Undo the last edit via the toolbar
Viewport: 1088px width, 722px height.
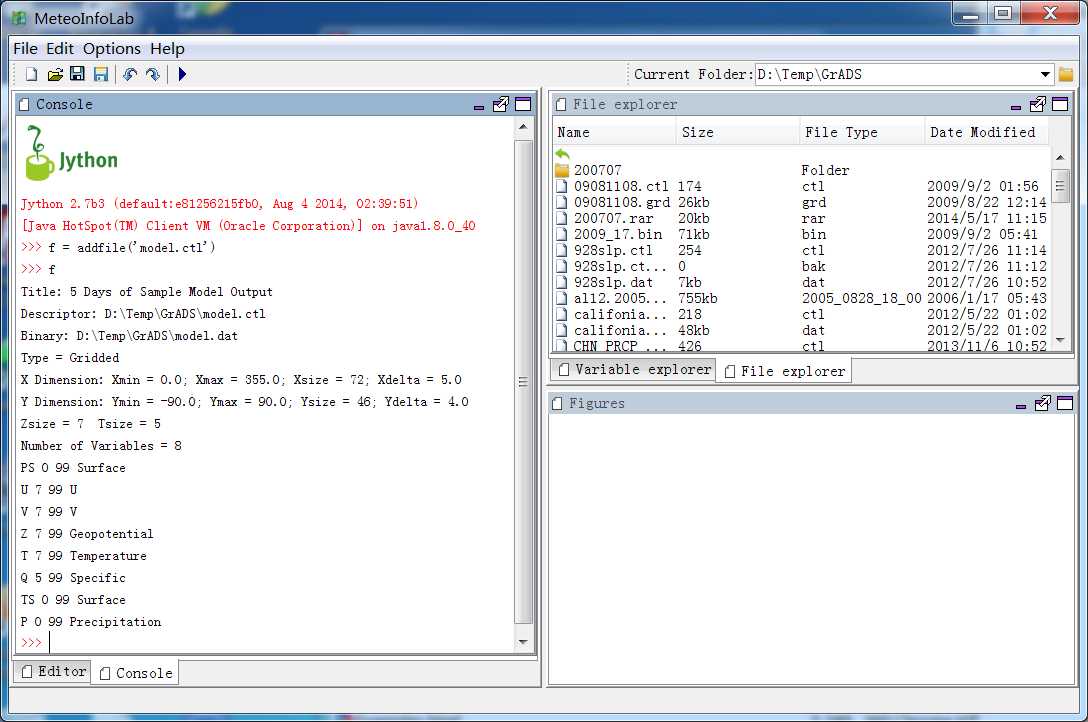click(x=129, y=74)
